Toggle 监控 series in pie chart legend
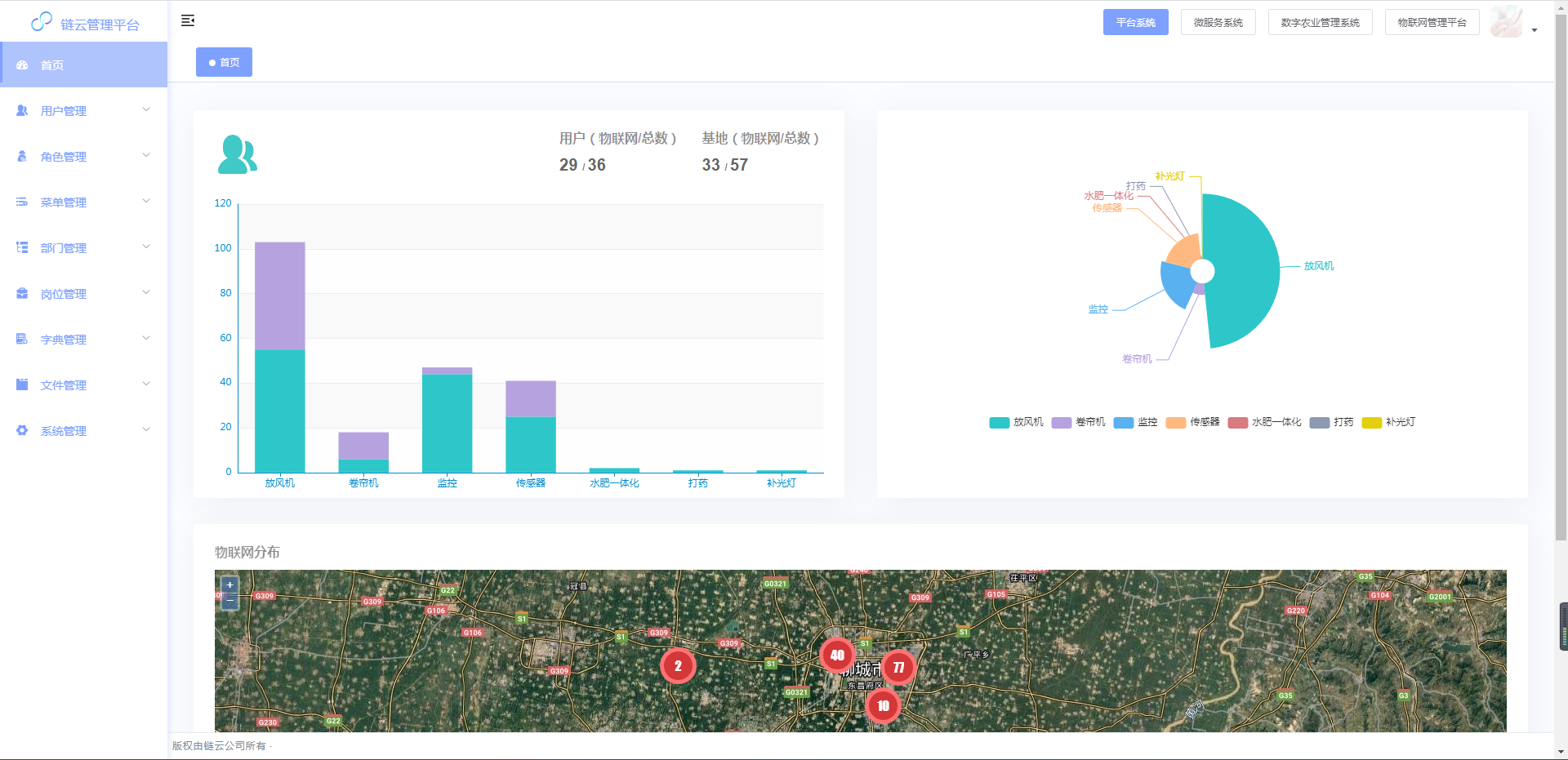This screenshot has height=760, width=1568. (1136, 422)
